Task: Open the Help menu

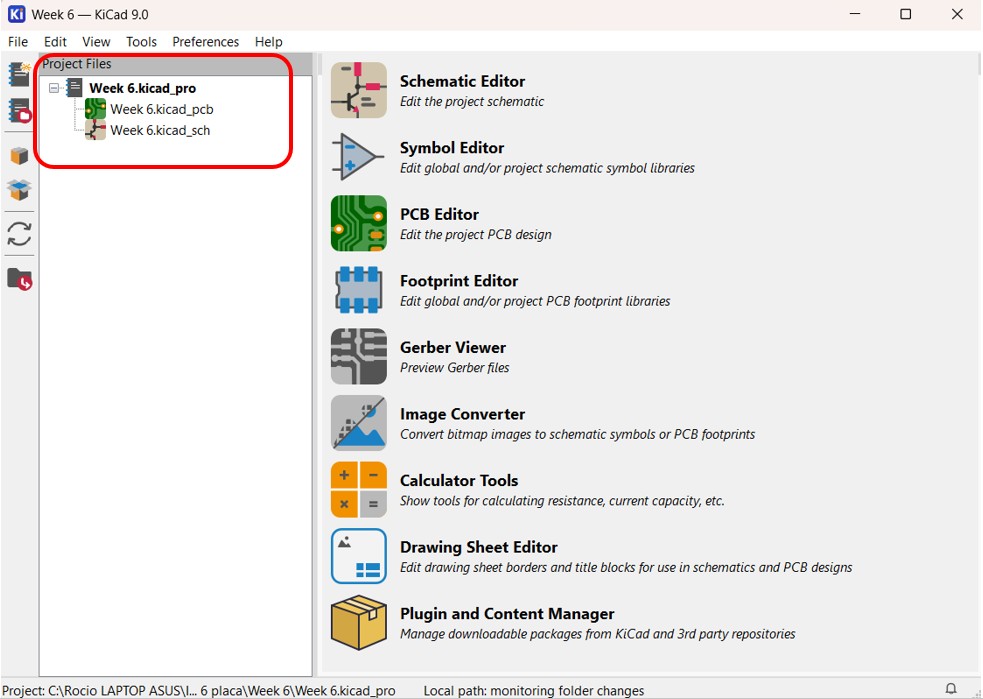Action: (268, 41)
